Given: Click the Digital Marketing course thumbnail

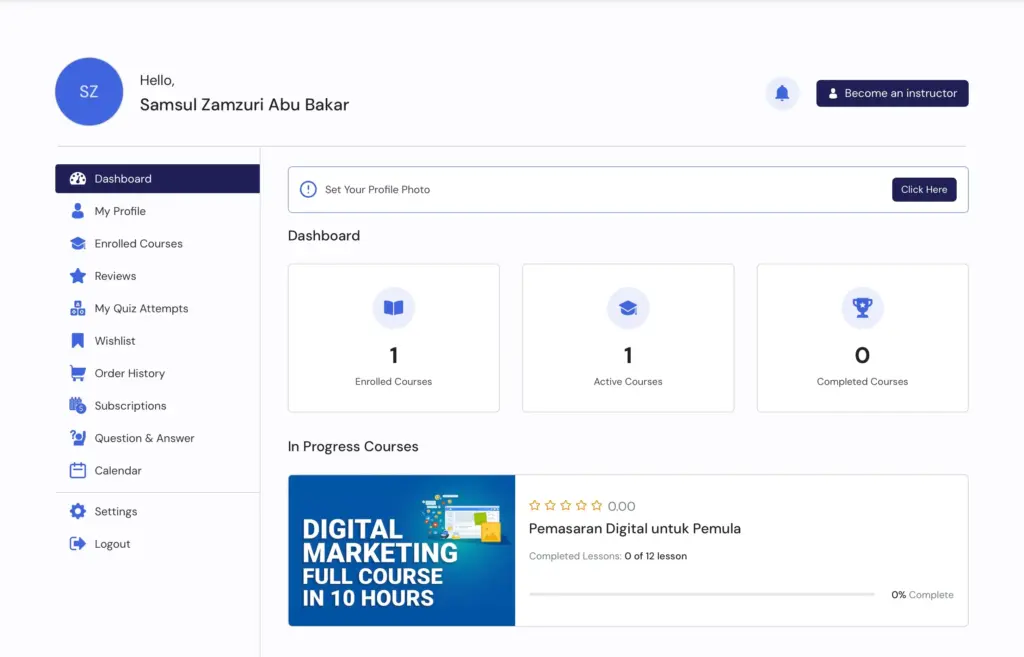Looking at the screenshot, I should [x=401, y=550].
